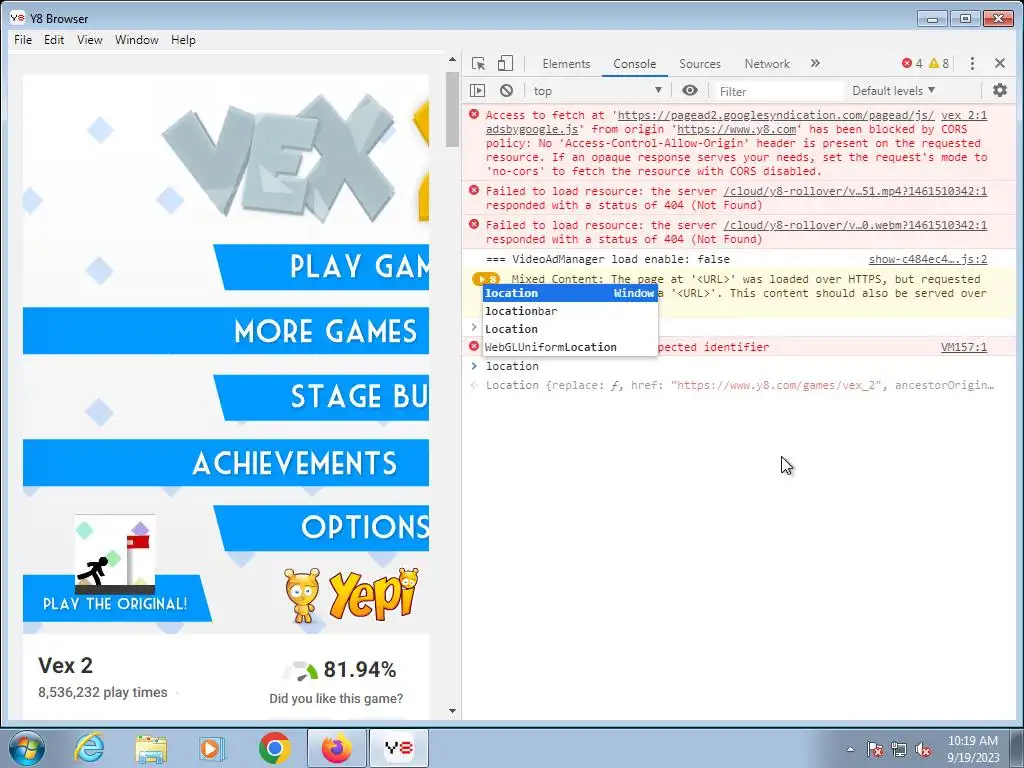Open the VM157:1 source link
Screen dimensions: 1024x768
[x=964, y=347]
